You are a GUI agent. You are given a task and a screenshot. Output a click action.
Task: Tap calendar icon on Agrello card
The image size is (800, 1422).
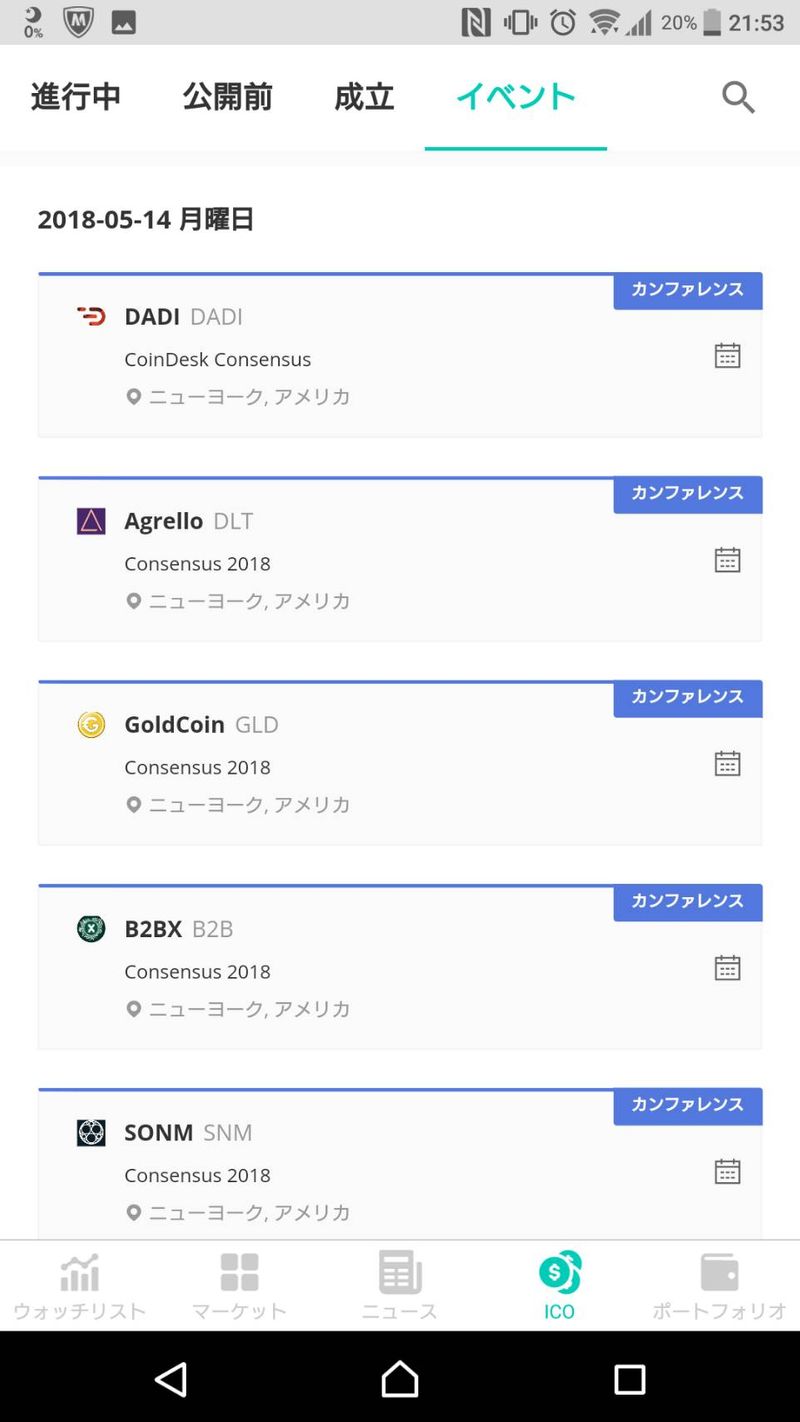pos(727,560)
